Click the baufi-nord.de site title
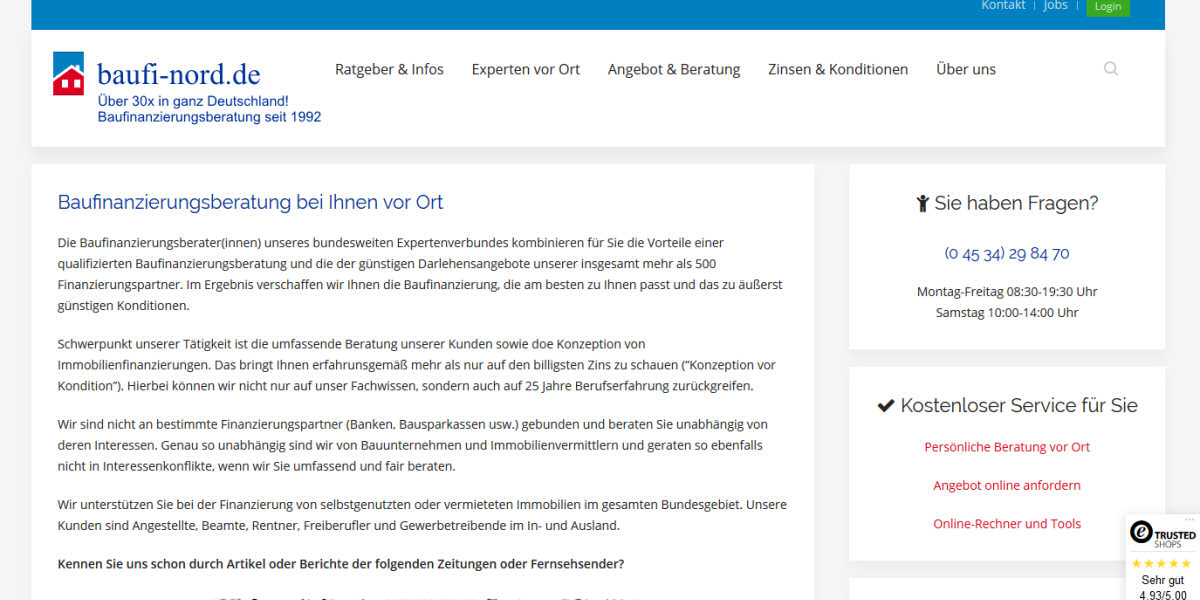1200x600 pixels. click(x=179, y=74)
